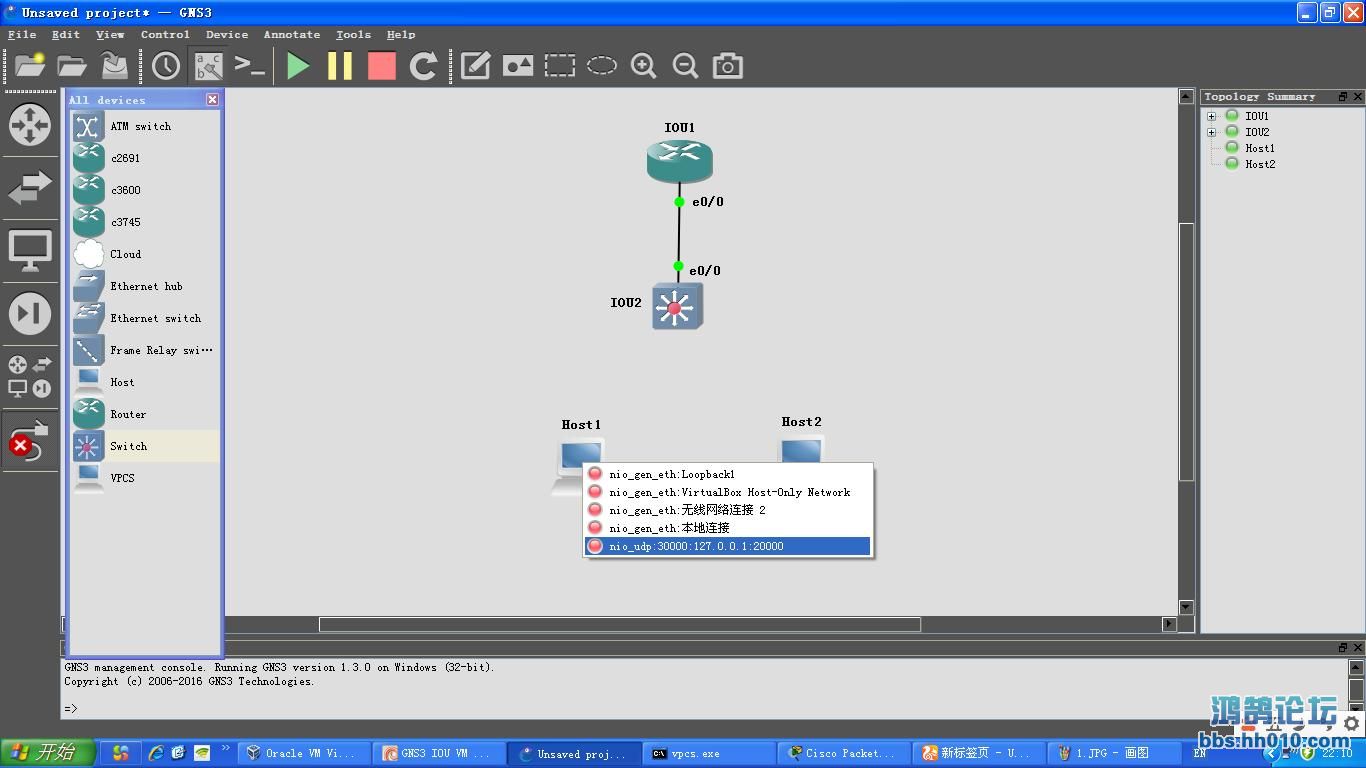Select IOU1 router on canvas
Screen dimensions: 1366x768
[x=679, y=161]
